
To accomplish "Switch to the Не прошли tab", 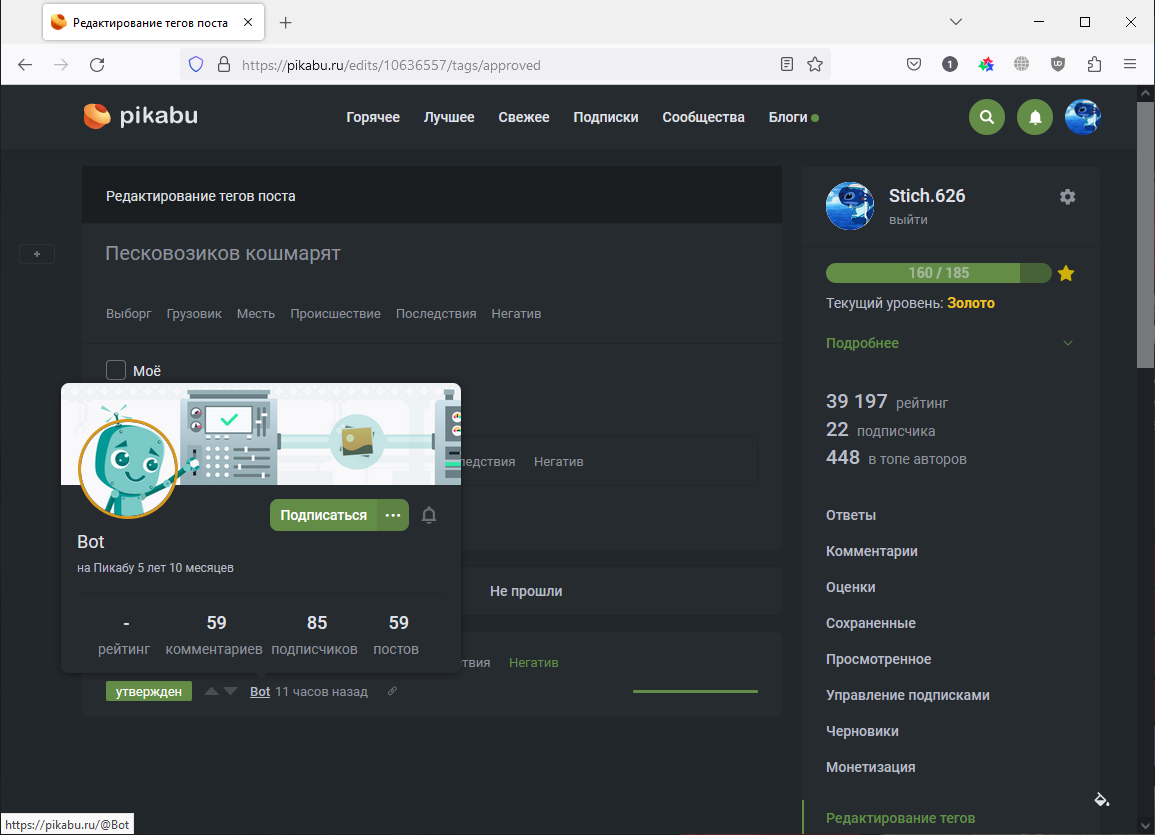I will pos(526,591).
